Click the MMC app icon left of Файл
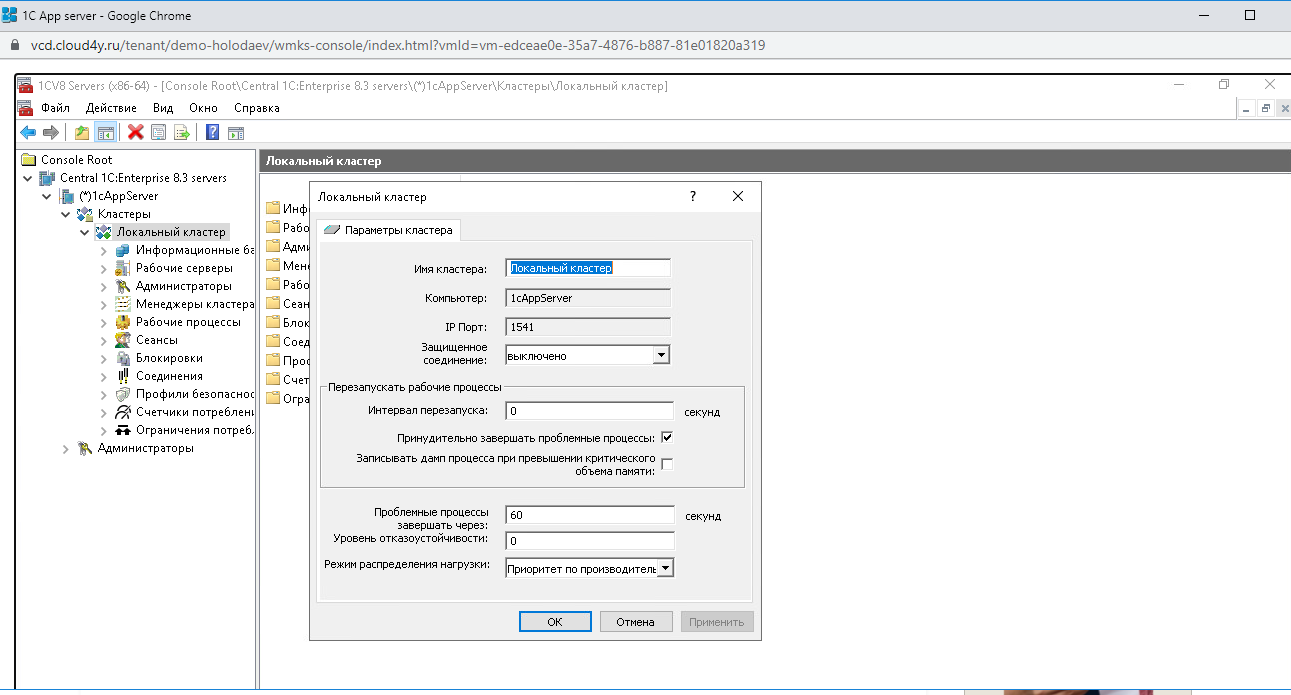Image resolution: width=1291 pixels, height=695 pixels. [x=26, y=108]
